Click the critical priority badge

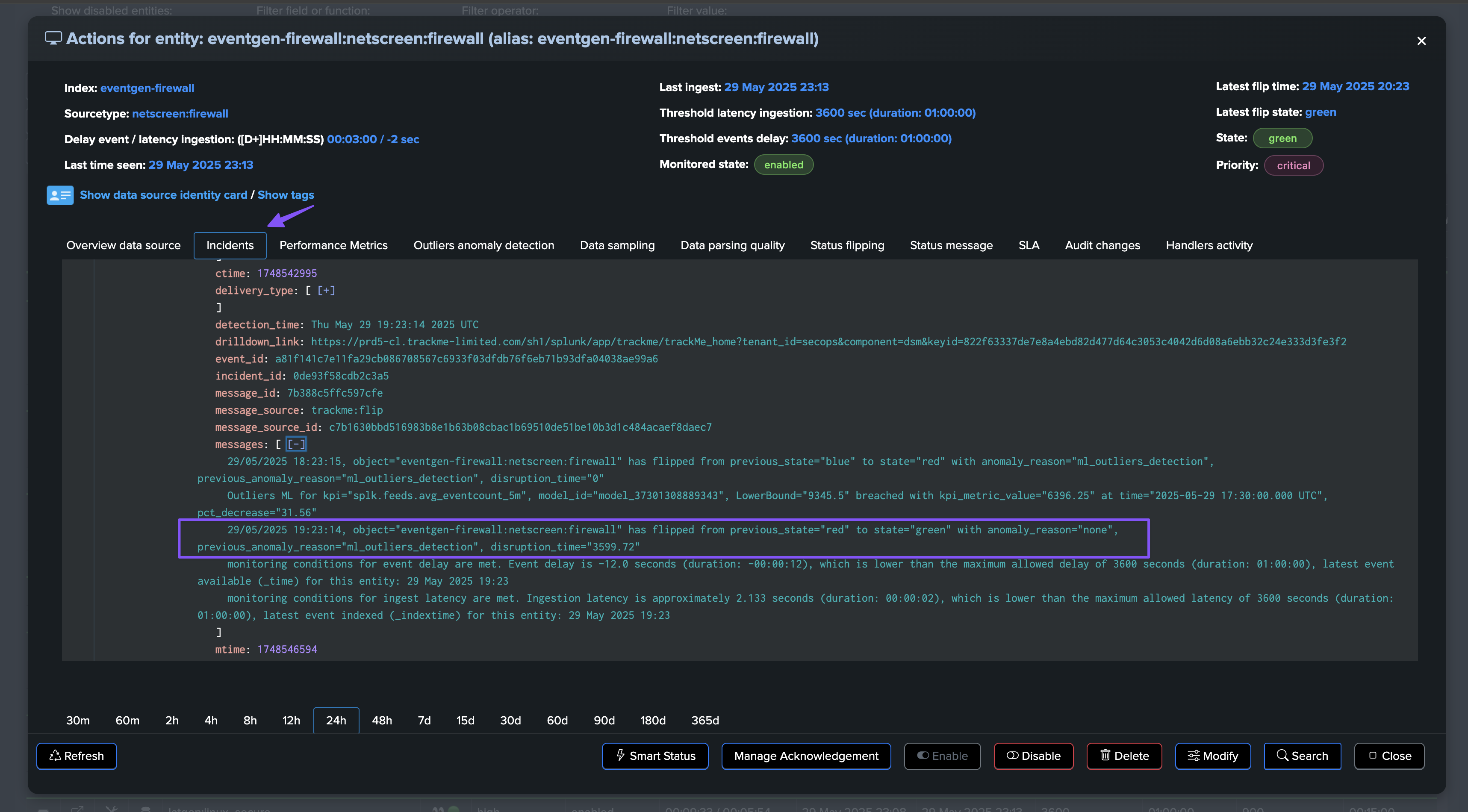[x=1293, y=165]
